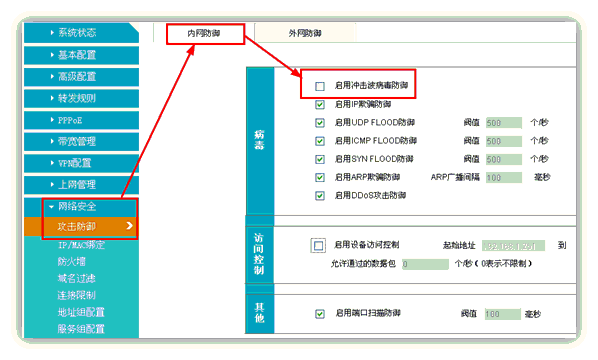Expand the 系统状态 menu arrow
Image resolution: width=598 pixels, height=360 pixels.
click(52, 33)
